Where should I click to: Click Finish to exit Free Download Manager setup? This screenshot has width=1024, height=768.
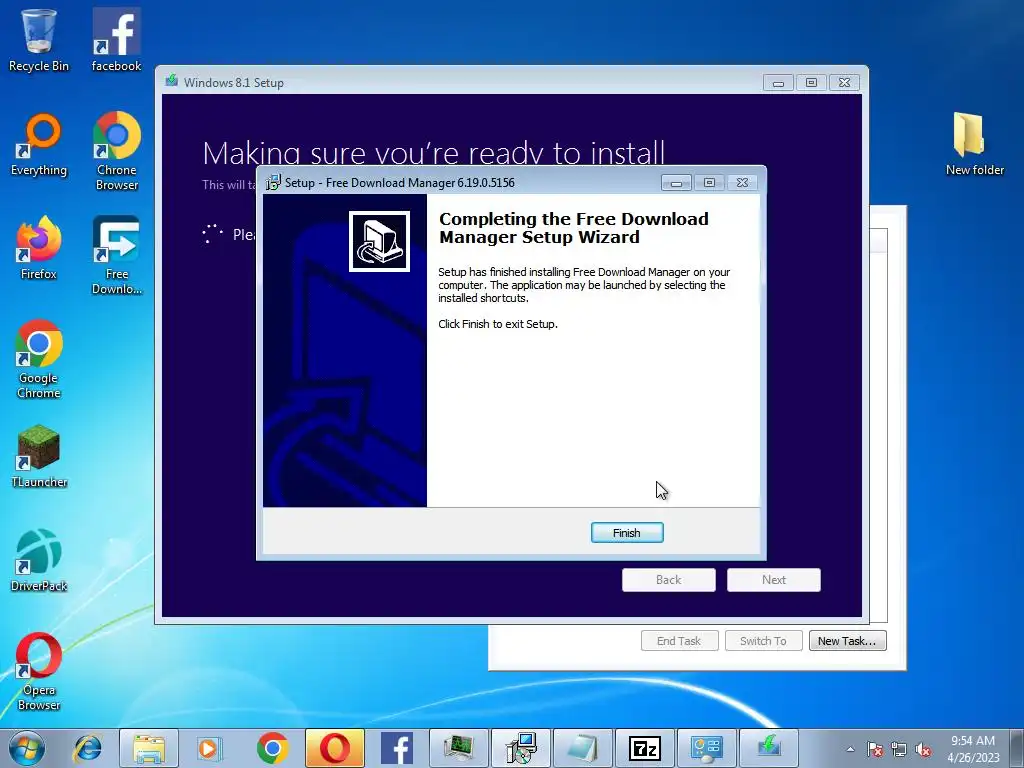click(627, 533)
